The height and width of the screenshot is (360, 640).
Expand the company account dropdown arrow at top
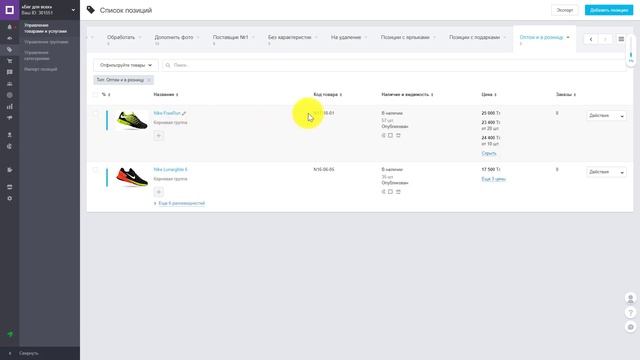pyautogui.click(x=73, y=10)
